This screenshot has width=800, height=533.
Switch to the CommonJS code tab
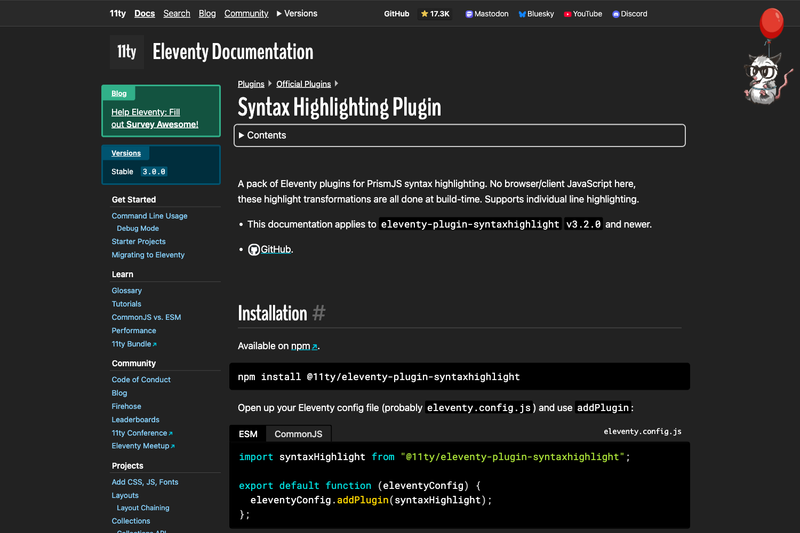tap(298, 434)
